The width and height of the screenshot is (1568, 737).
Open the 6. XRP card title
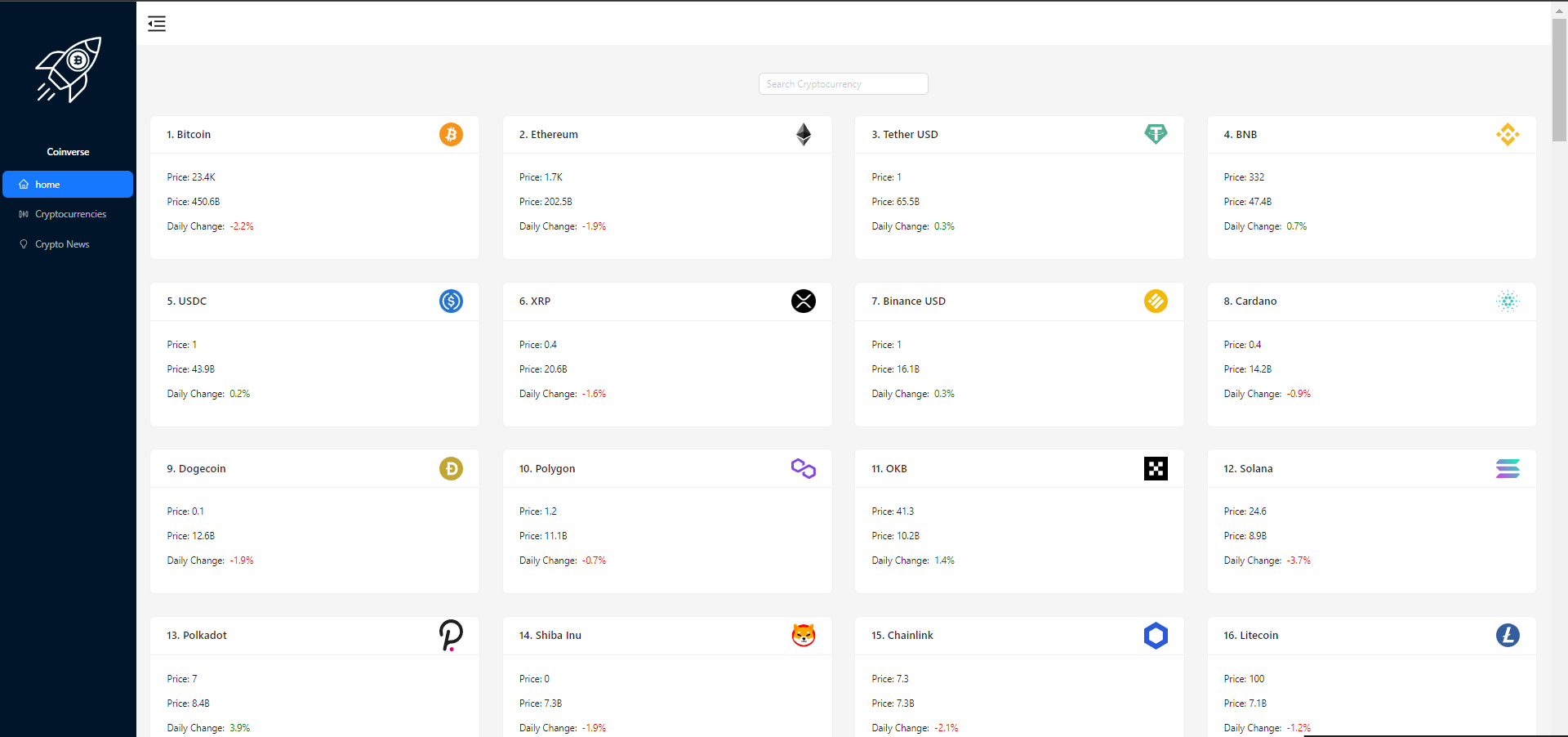(535, 301)
